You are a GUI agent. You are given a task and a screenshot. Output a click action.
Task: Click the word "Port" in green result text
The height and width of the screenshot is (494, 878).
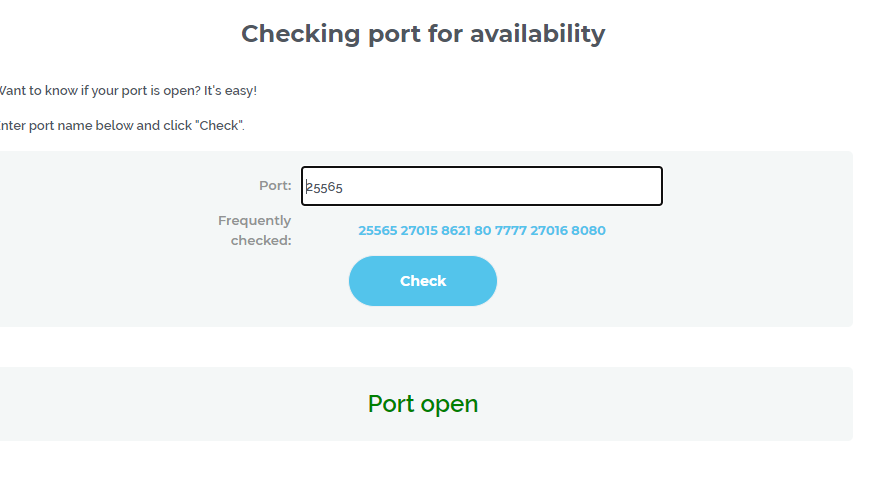391,404
